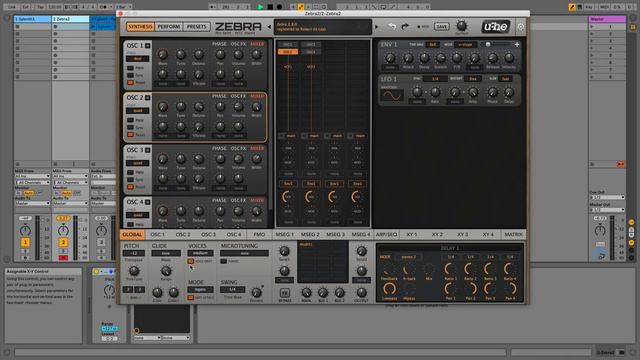Go to next preset with right arrow
The width and height of the screenshot is (640, 360).
376,27
